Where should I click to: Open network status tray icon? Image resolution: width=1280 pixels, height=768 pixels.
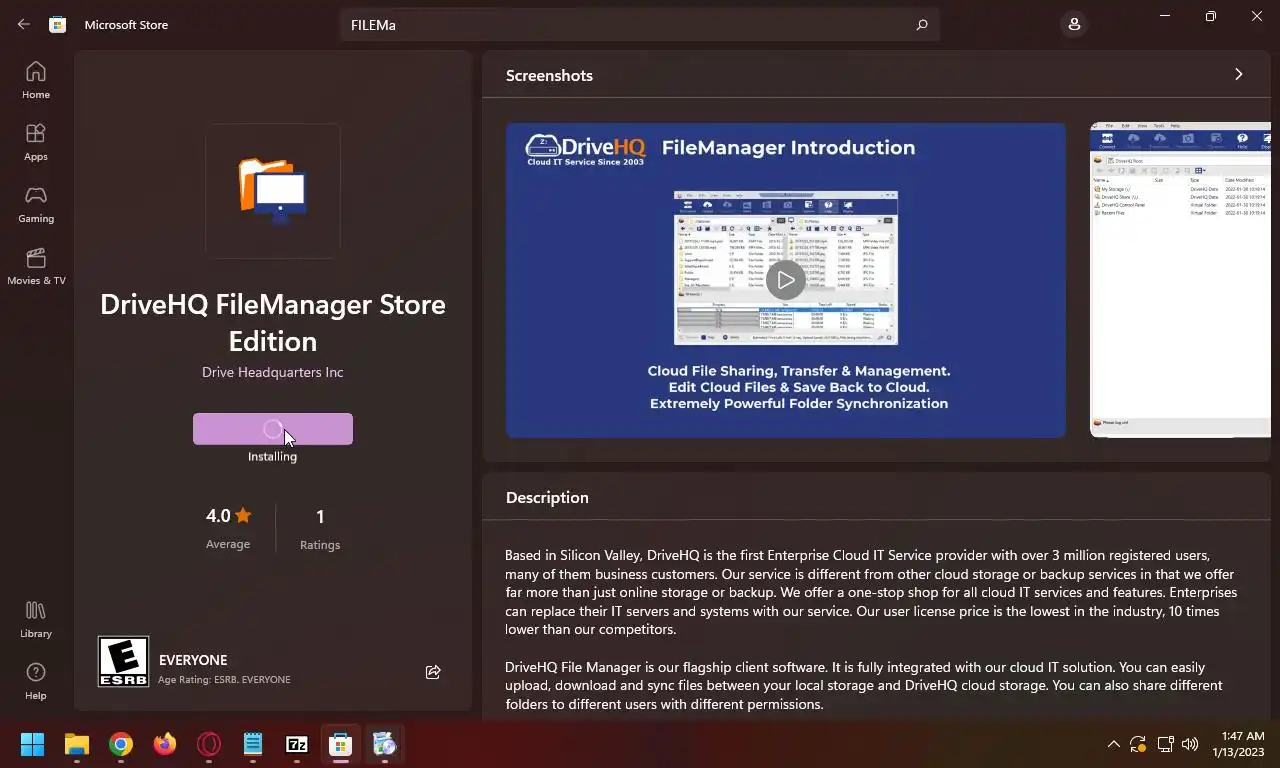coord(1165,744)
